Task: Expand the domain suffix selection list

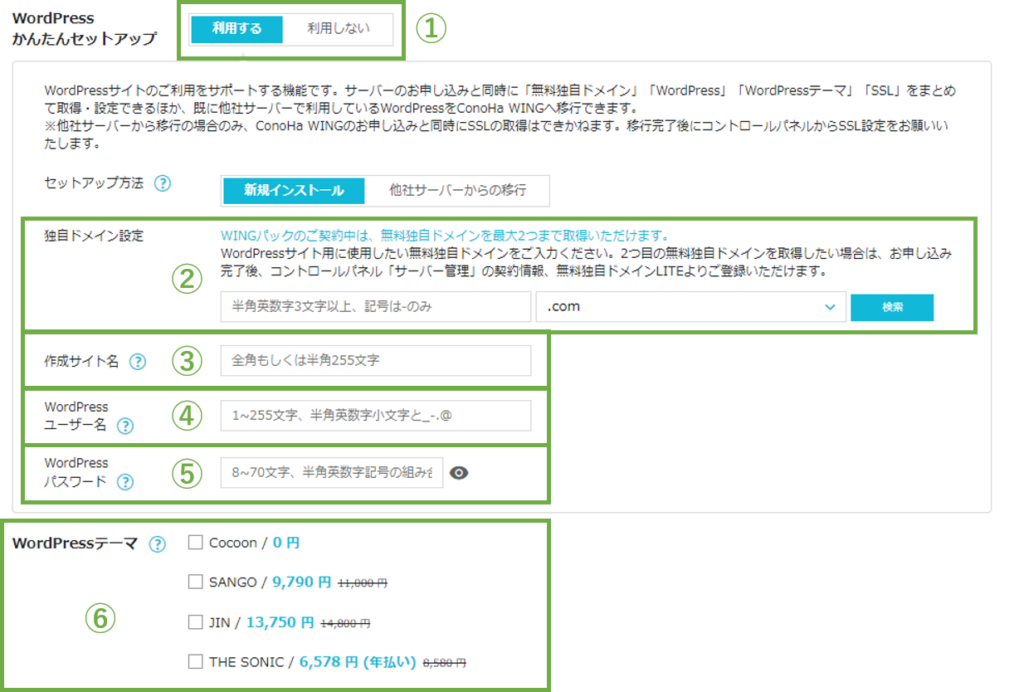Action: coord(829,306)
